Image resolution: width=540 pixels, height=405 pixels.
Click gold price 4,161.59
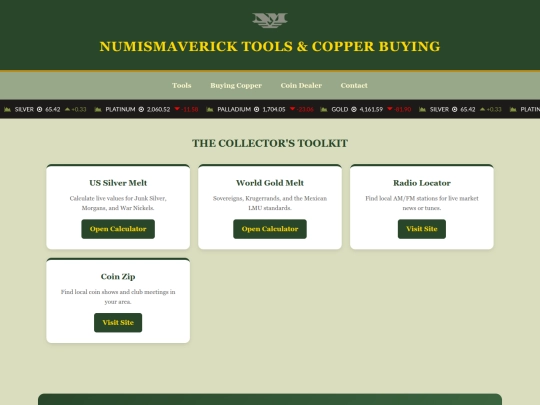pyautogui.click(x=371, y=109)
